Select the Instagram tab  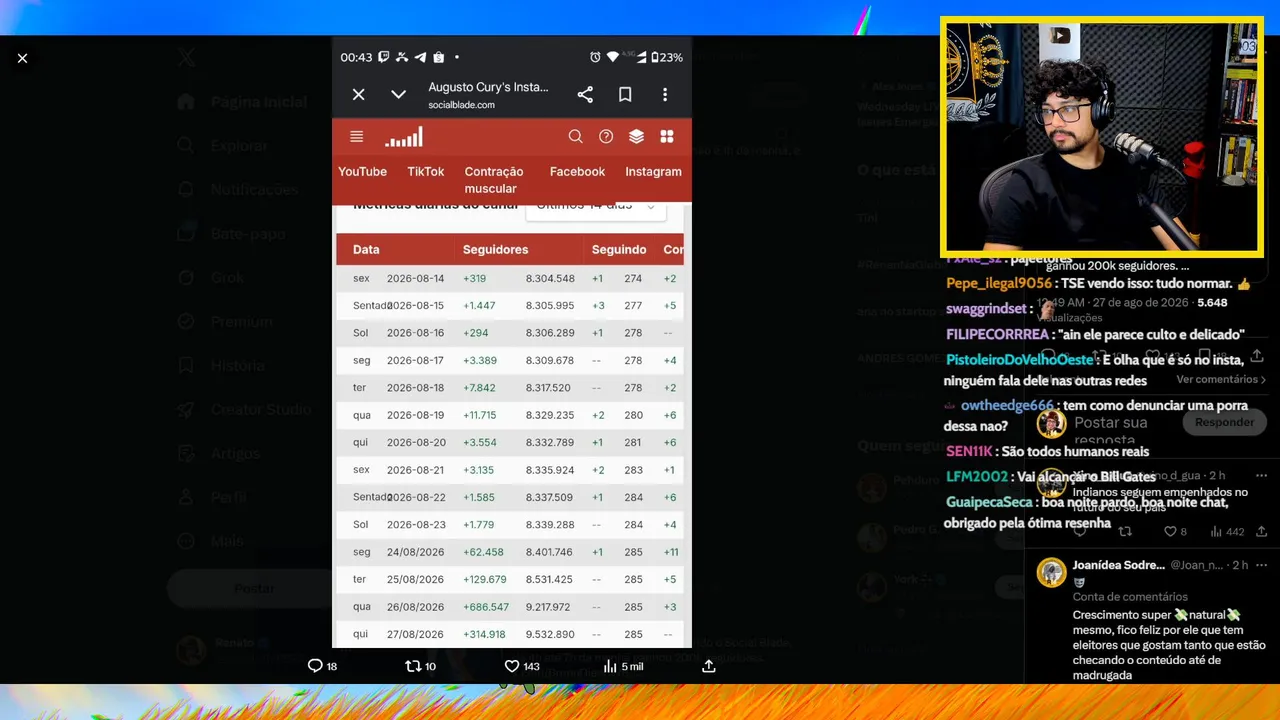coord(653,172)
